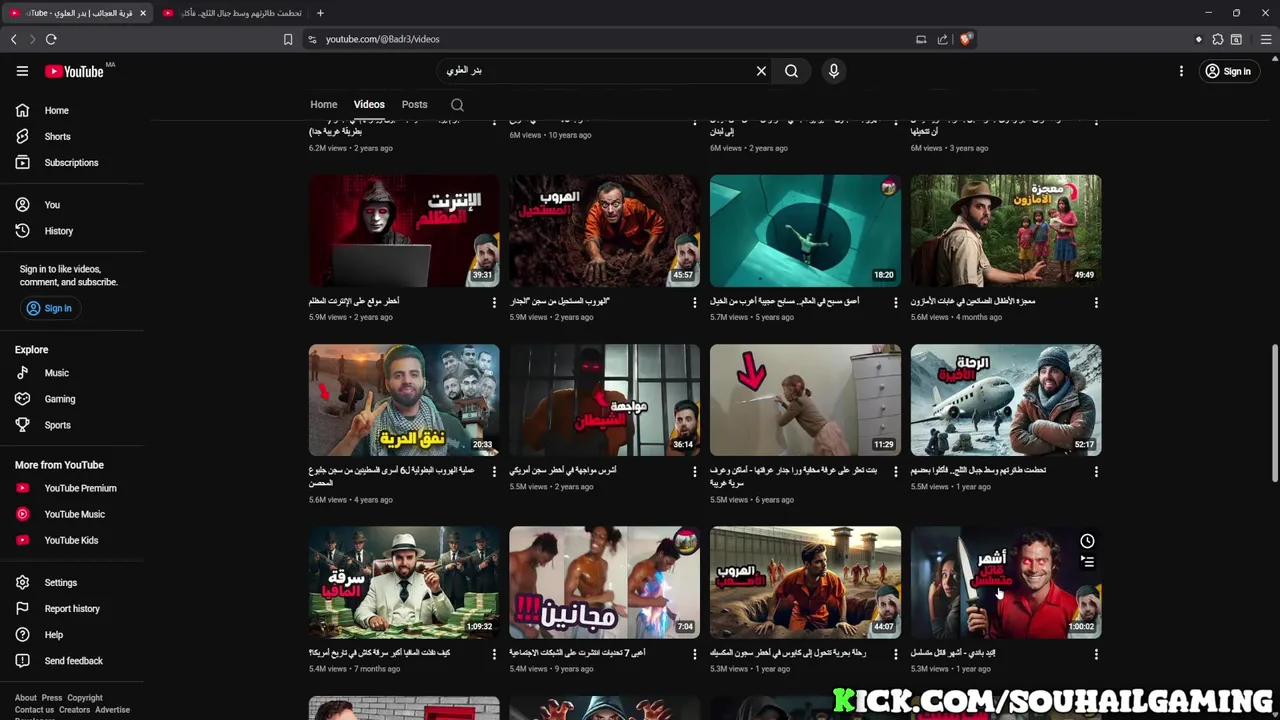Open the options menu for the 49:49 video

(x=1096, y=302)
